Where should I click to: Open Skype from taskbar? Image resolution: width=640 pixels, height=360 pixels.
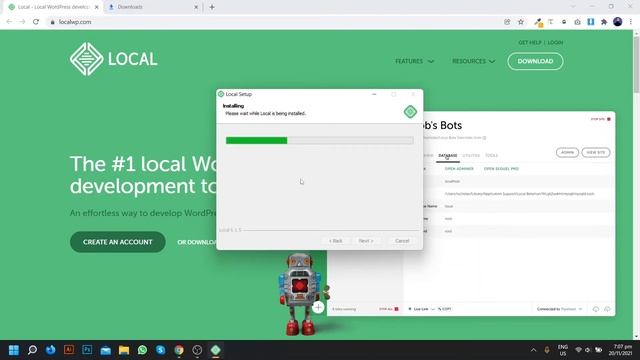(x=161, y=350)
